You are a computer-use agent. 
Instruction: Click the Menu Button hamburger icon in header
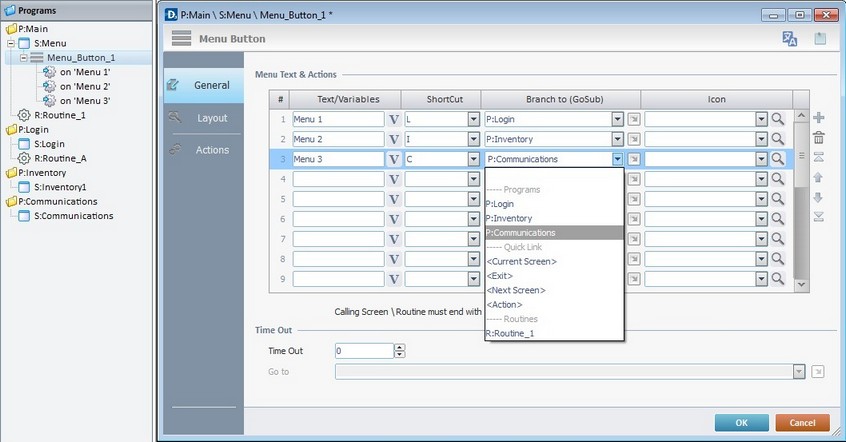(181, 38)
